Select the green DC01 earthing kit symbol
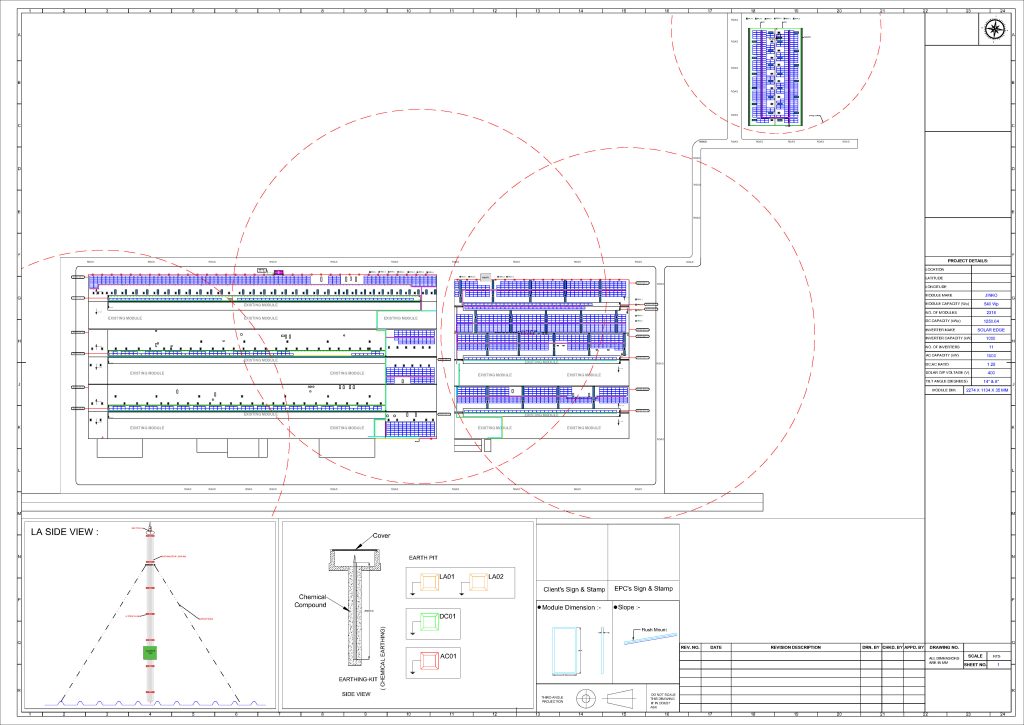1024x725 pixels. [x=429, y=621]
